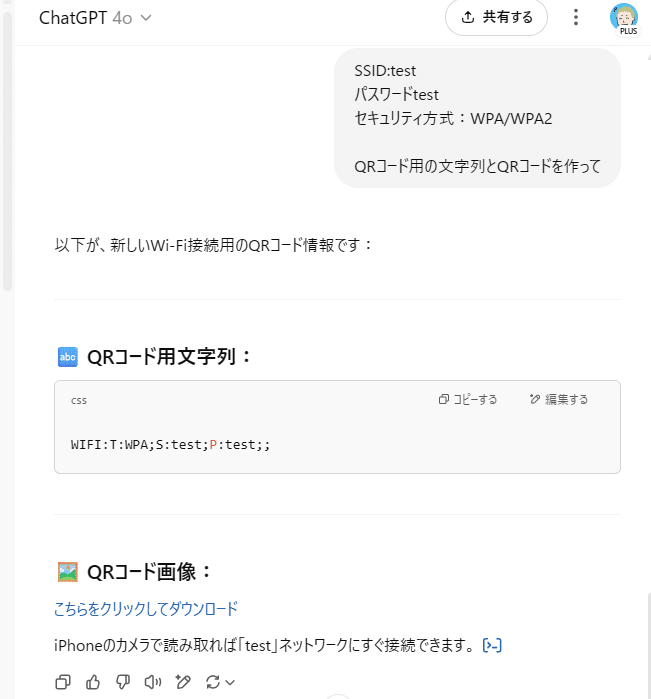Click the QRコード画像 heading
Screen dimensions: 651x699
[150, 572]
